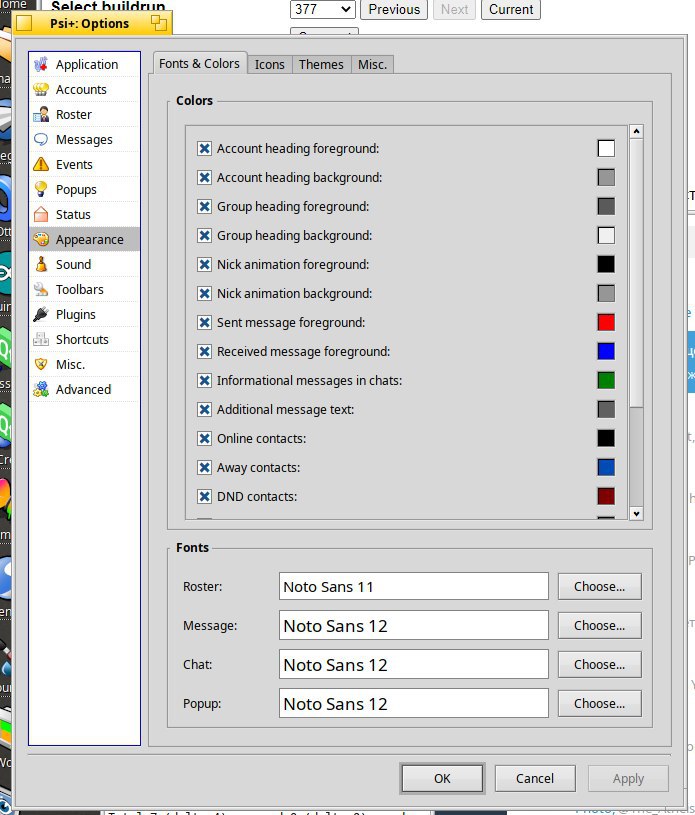
Task: Click the Roster font field Noto Sans 11
Action: pos(414,586)
